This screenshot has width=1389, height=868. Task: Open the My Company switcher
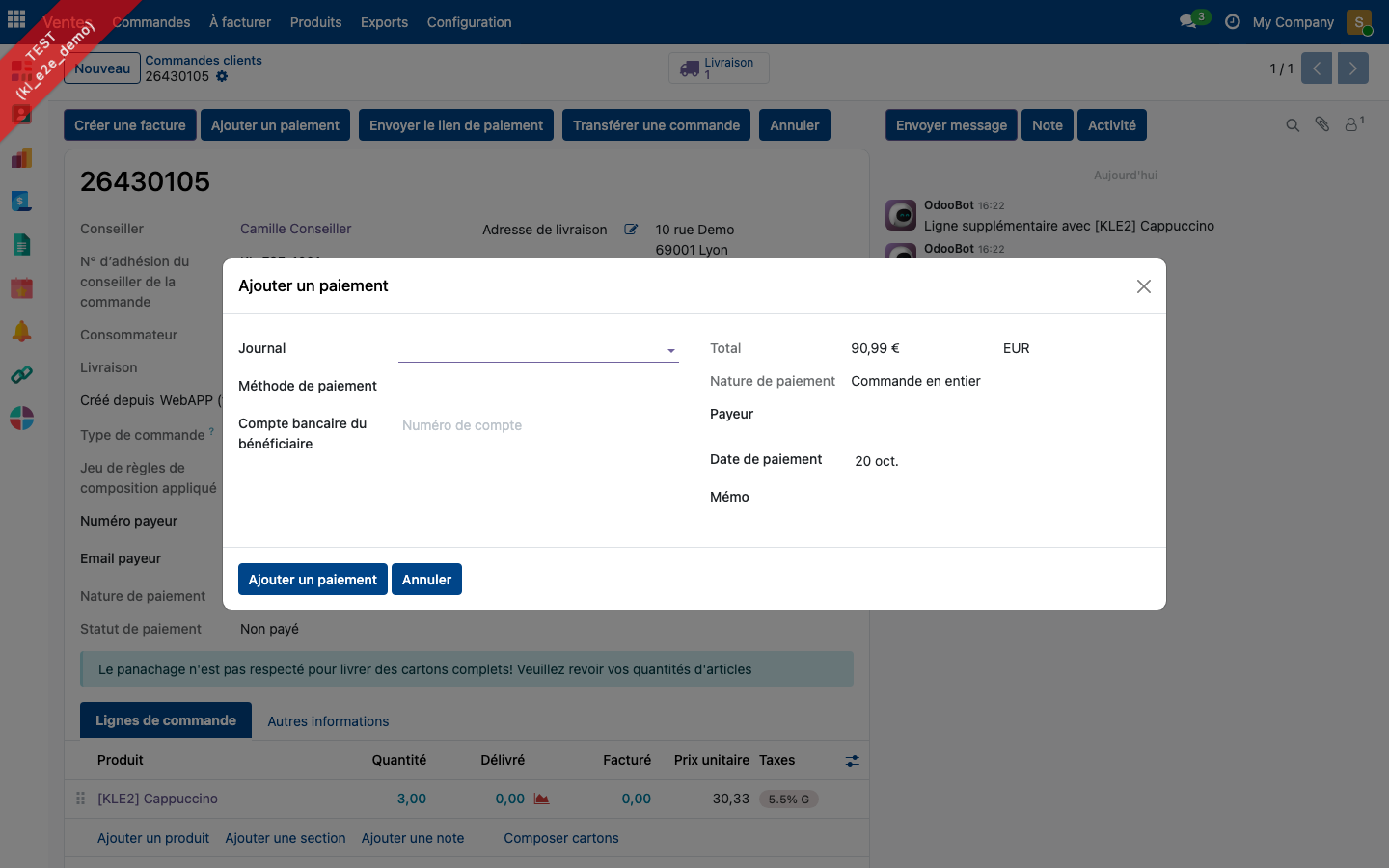[1293, 22]
